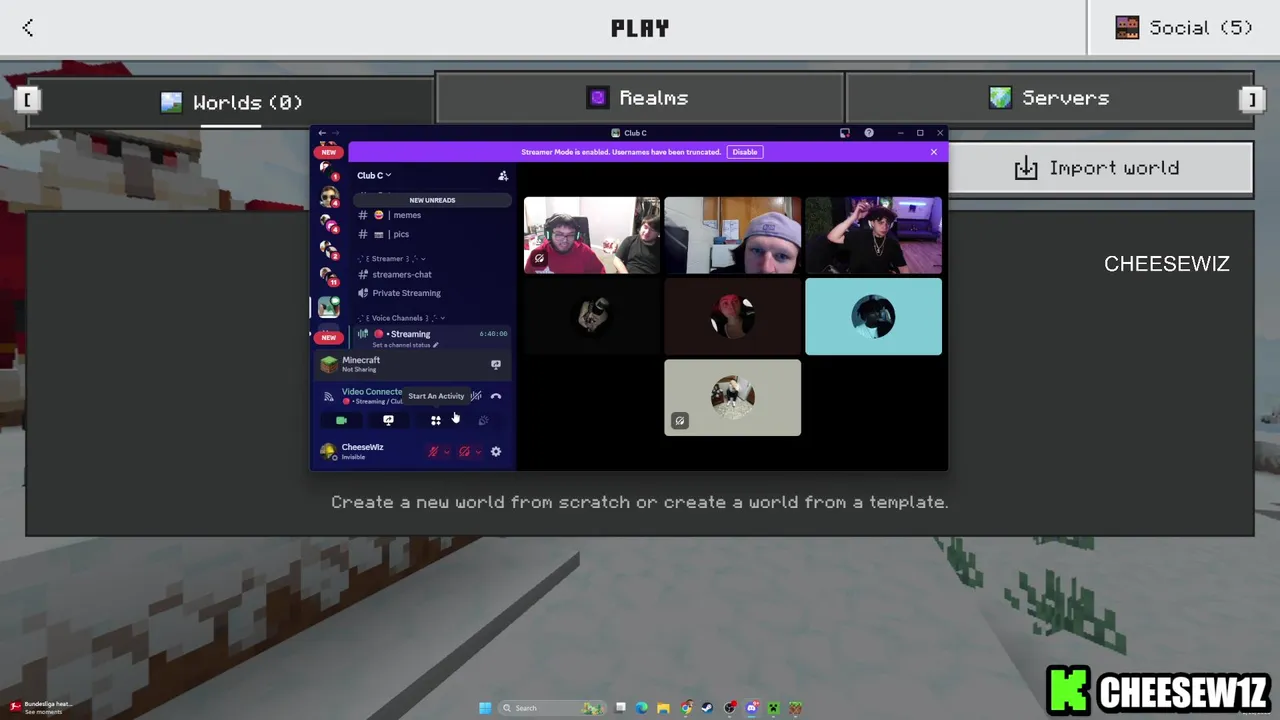This screenshot has width=1280, height=720.
Task: Open Microsoft Edge from the taskbar
Action: [x=642, y=708]
